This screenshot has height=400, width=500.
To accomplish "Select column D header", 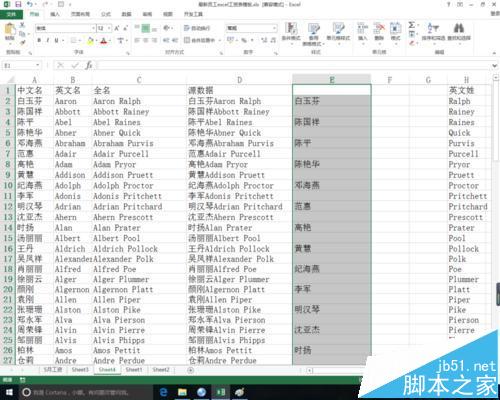I will pos(239,80).
